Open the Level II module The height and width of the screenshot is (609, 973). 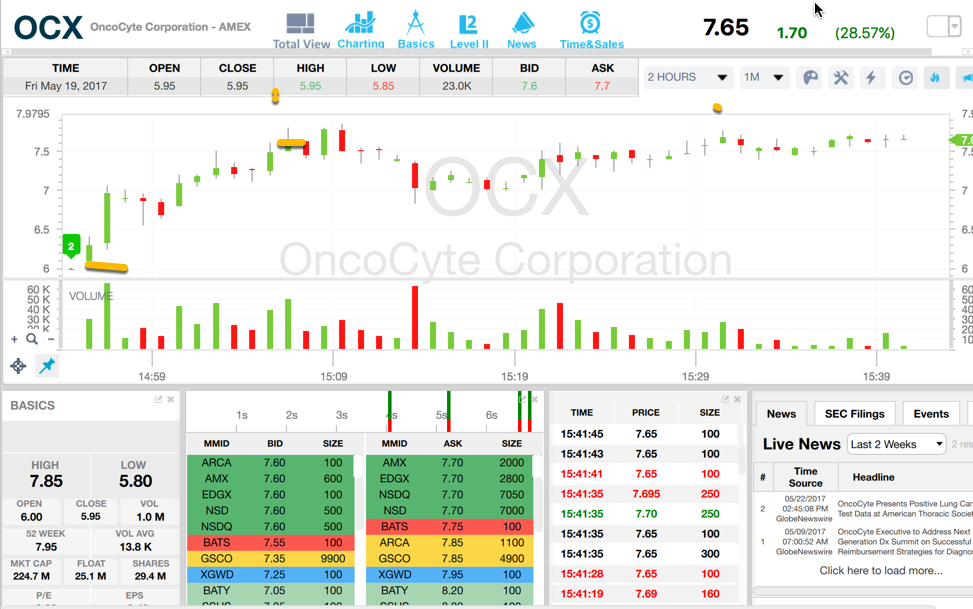(469, 30)
